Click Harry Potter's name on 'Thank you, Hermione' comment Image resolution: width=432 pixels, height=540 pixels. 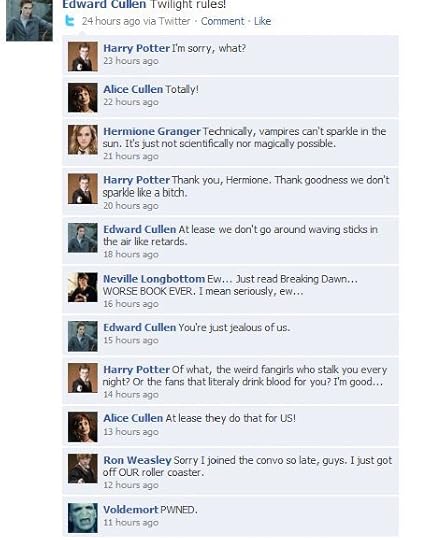[x=136, y=180]
